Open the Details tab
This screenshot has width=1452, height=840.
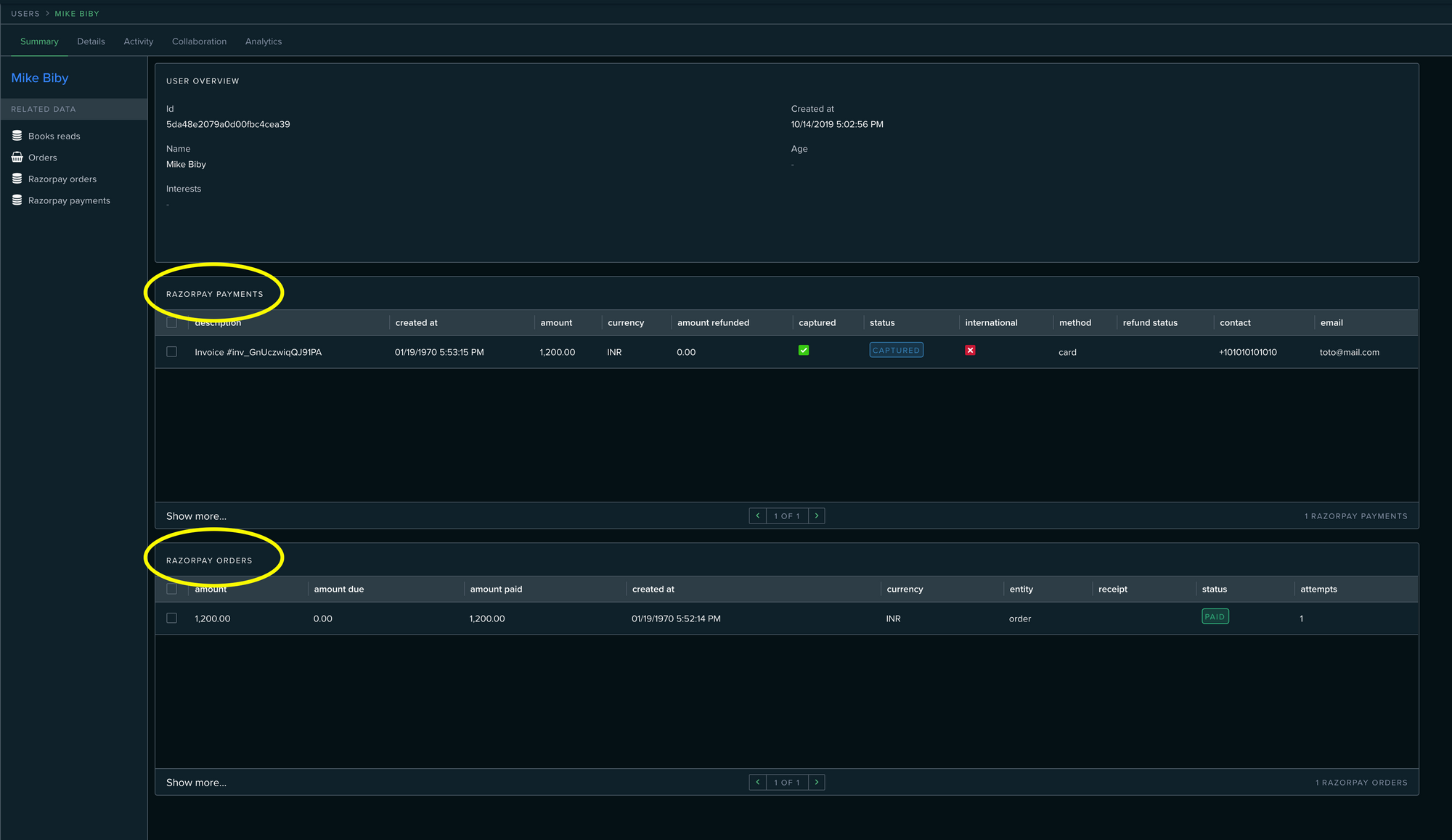pyautogui.click(x=91, y=41)
